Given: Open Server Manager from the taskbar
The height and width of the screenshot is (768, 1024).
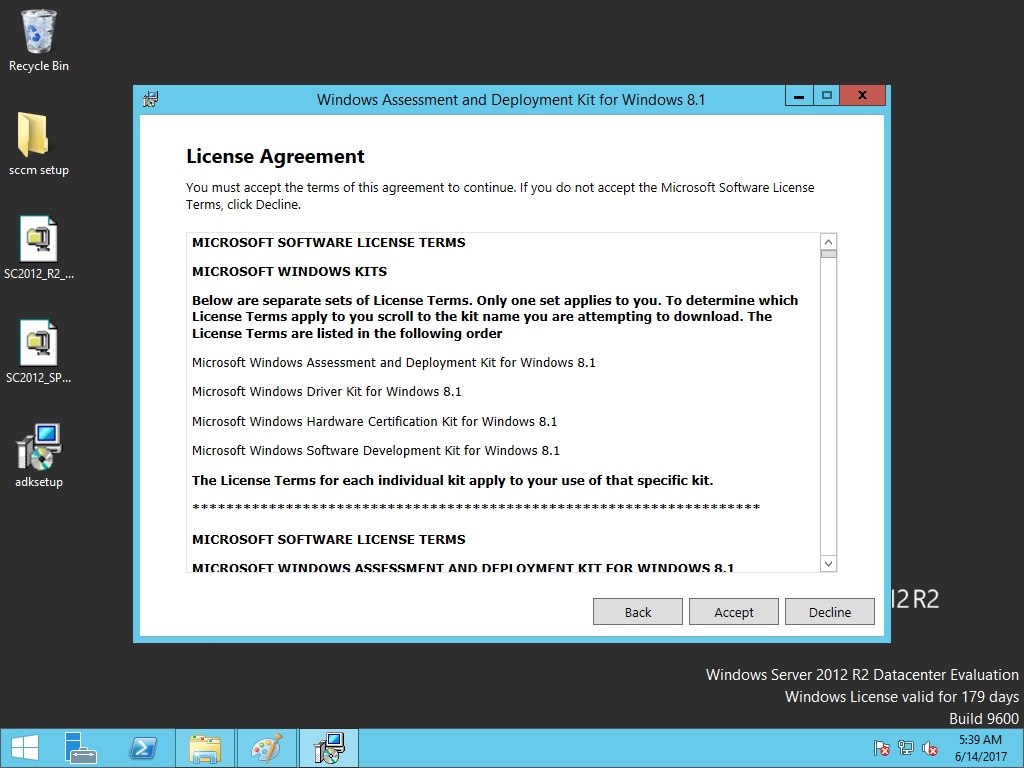Looking at the screenshot, I should [x=81, y=748].
